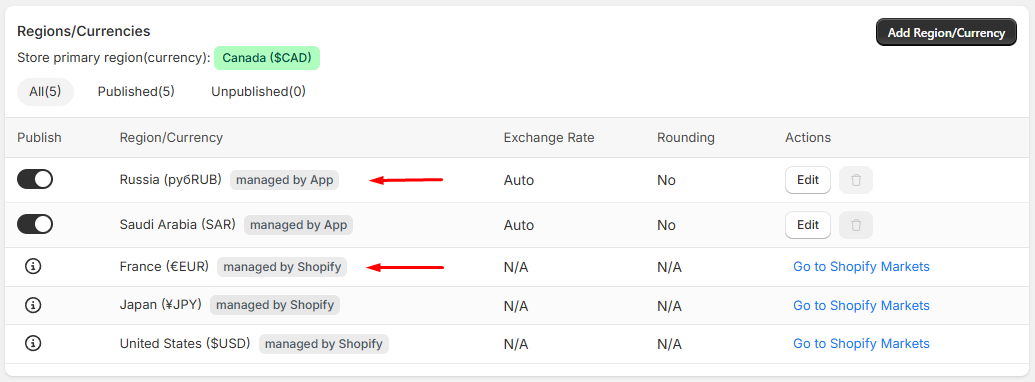
Task: Click the Add Region/Currency button
Action: click(946, 32)
